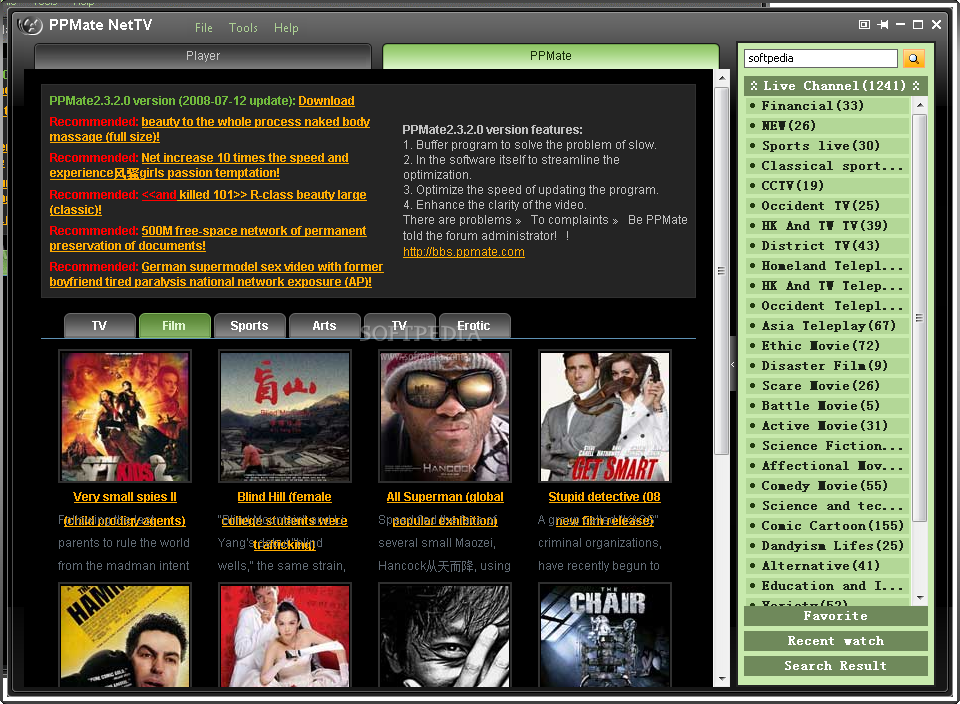Click the red wedding couple poster thumbnail

285,635
